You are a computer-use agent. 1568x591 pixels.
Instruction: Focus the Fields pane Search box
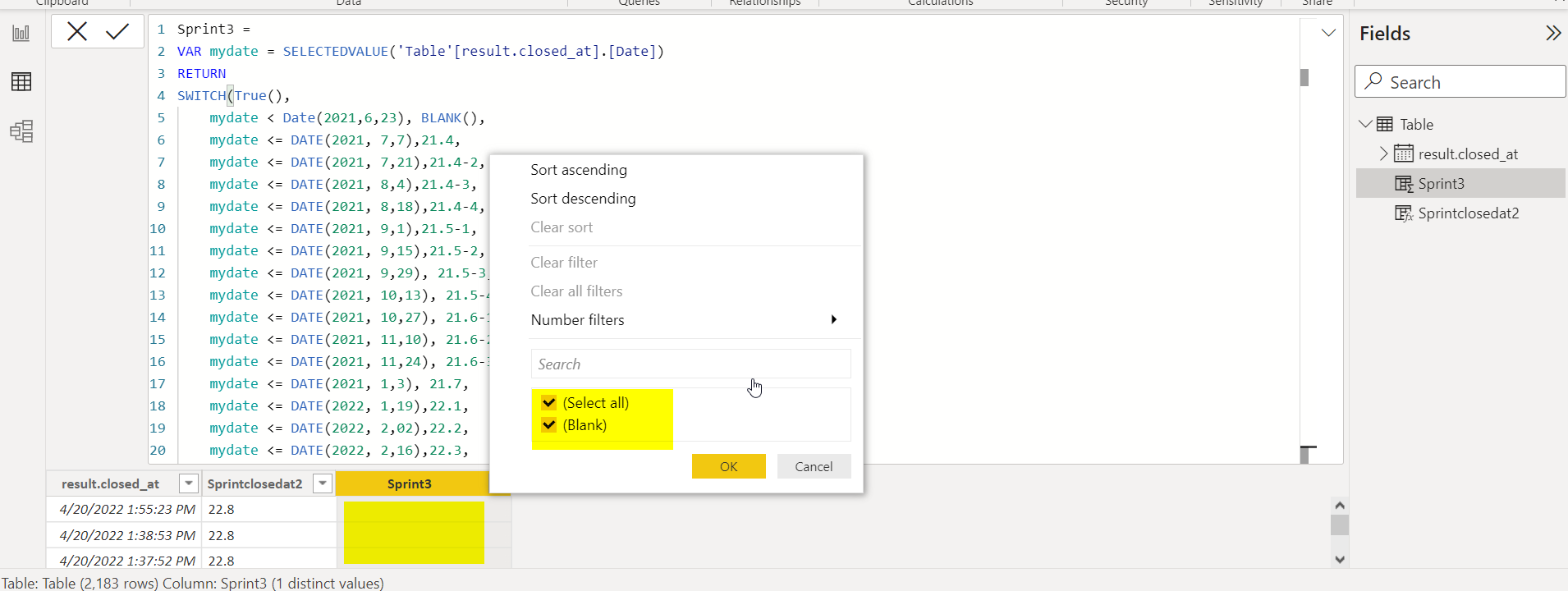(x=1460, y=82)
